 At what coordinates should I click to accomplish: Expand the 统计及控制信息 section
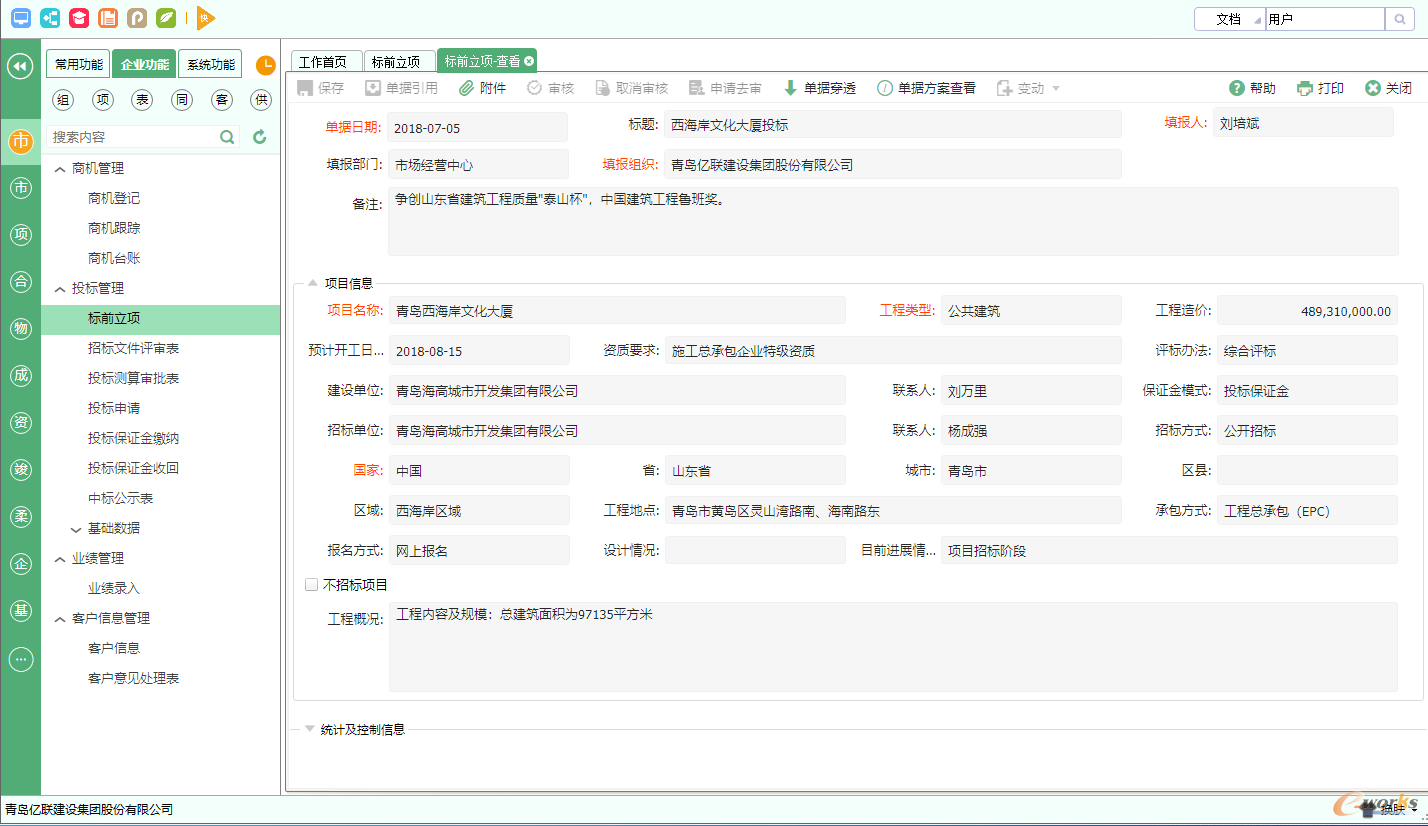pyautogui.click(x=309, y=729)
